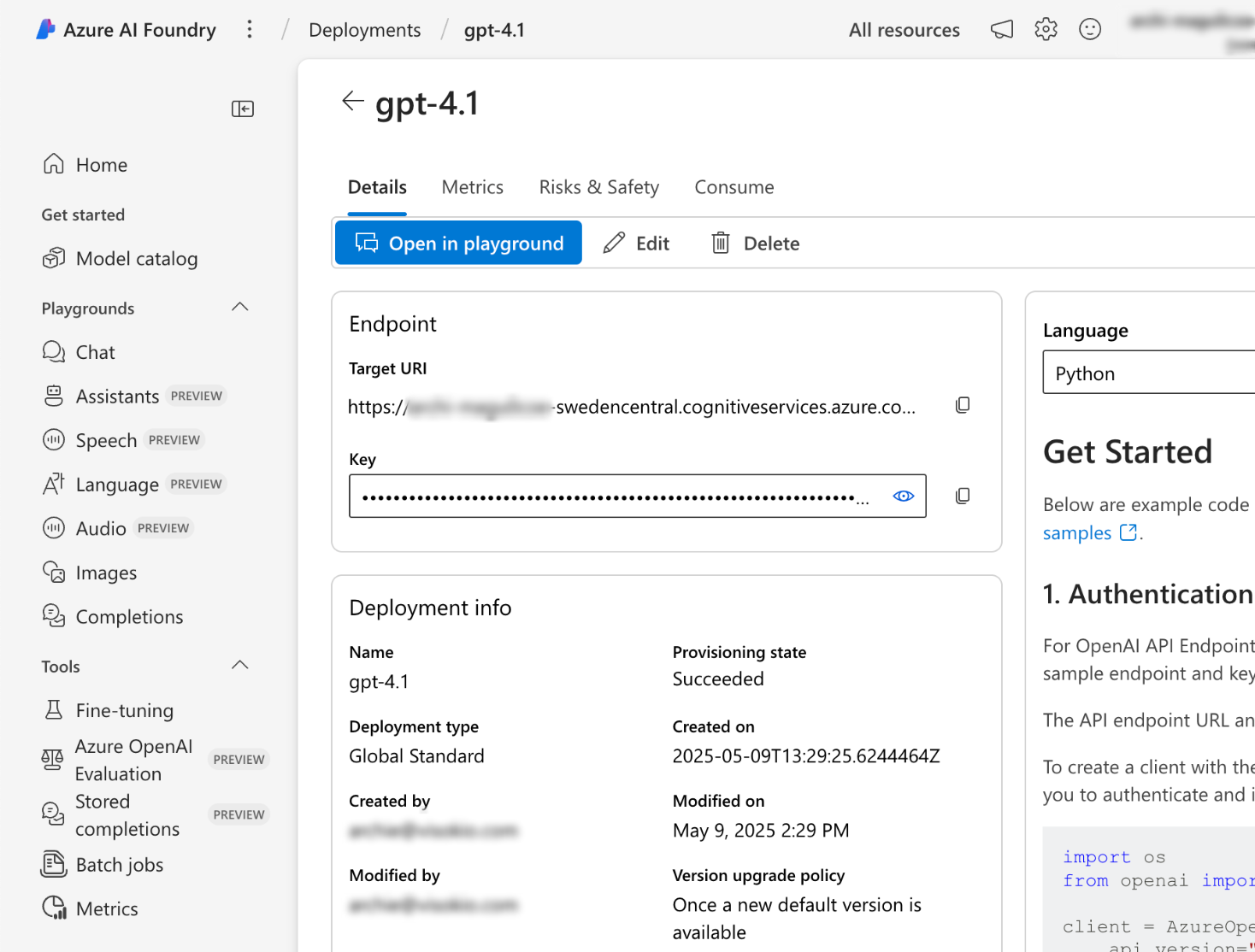Click the Open in playground button
Image resolution: width=1255 pixels, height=952 pixels.
tap(458, 243)
